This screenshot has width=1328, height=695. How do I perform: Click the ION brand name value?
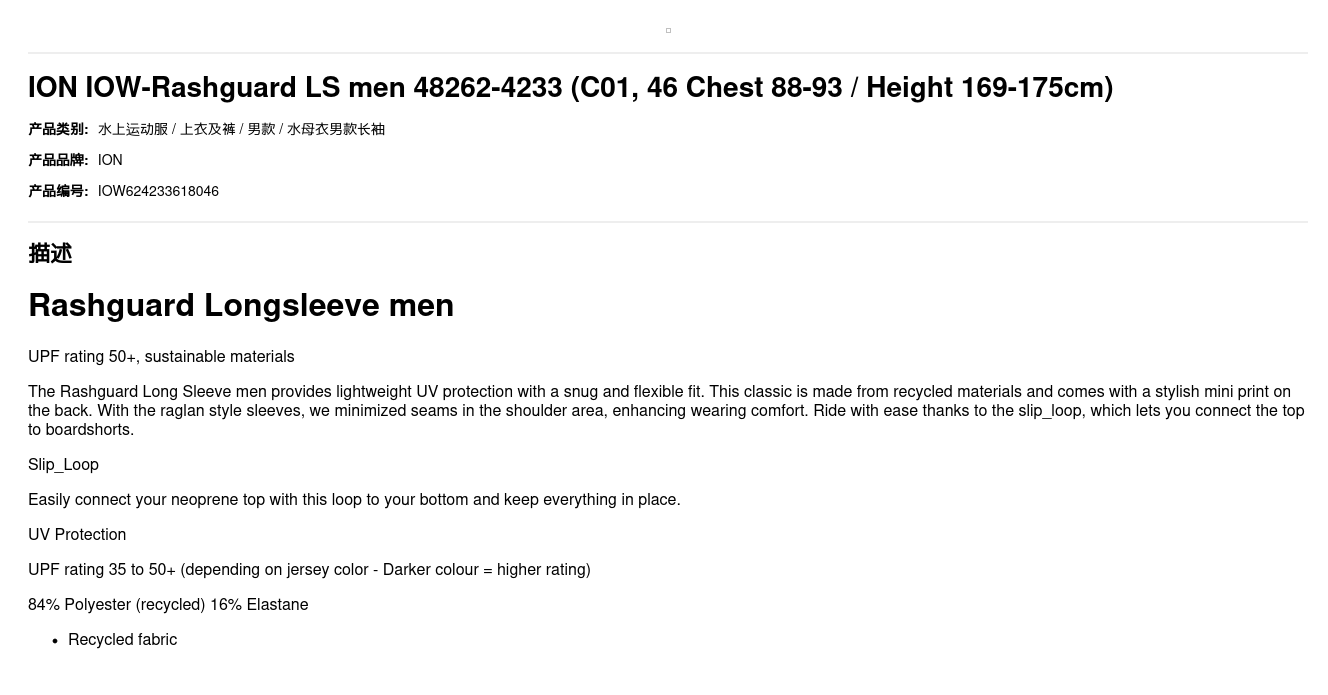point(110,160)
